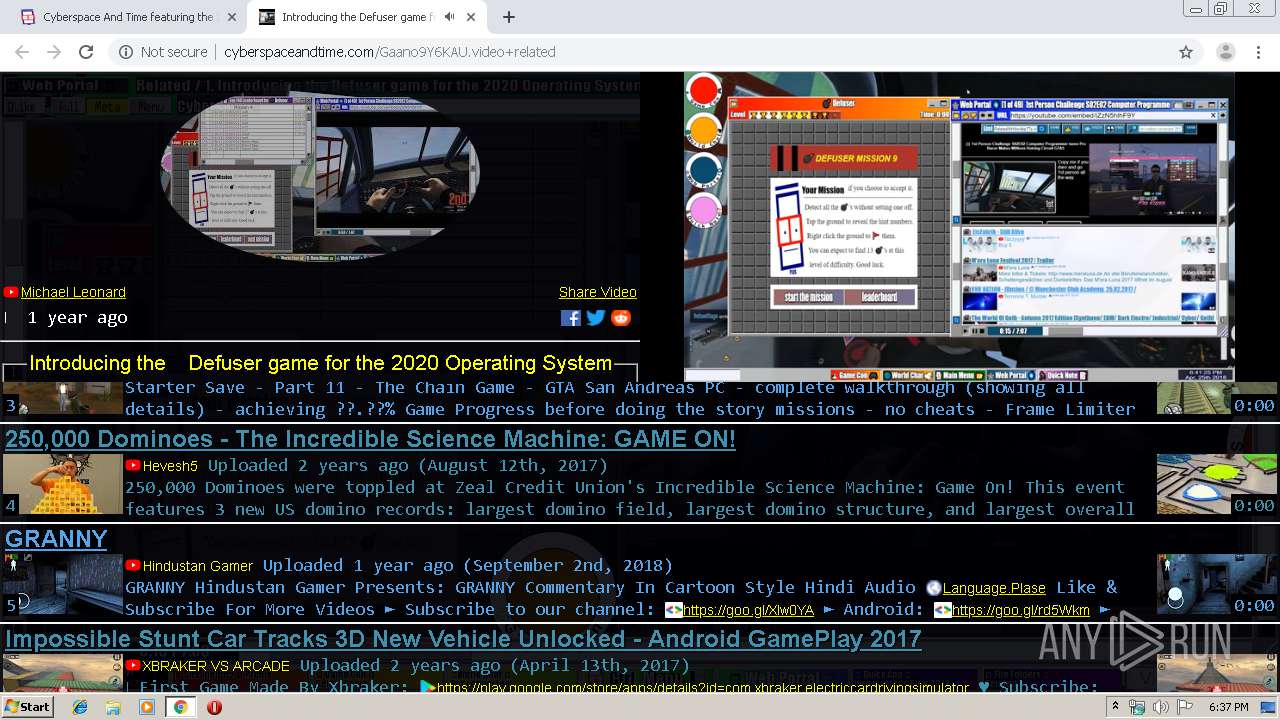Share the video on Twitter

click(596, 318)
